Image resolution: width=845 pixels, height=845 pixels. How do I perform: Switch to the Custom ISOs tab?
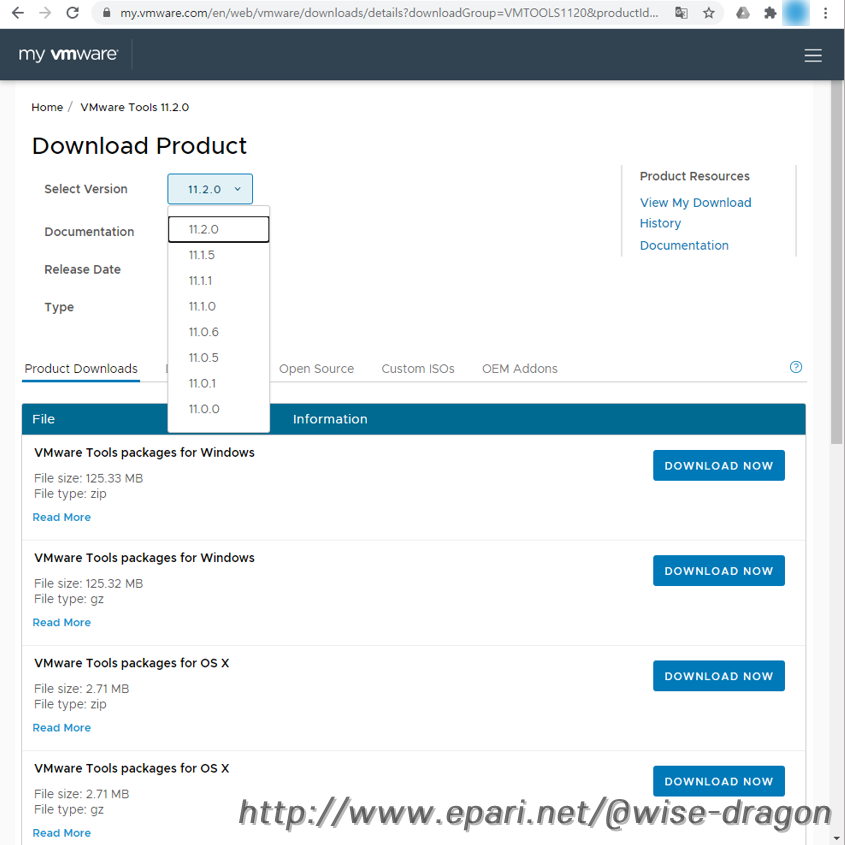[x=418, y=369]
